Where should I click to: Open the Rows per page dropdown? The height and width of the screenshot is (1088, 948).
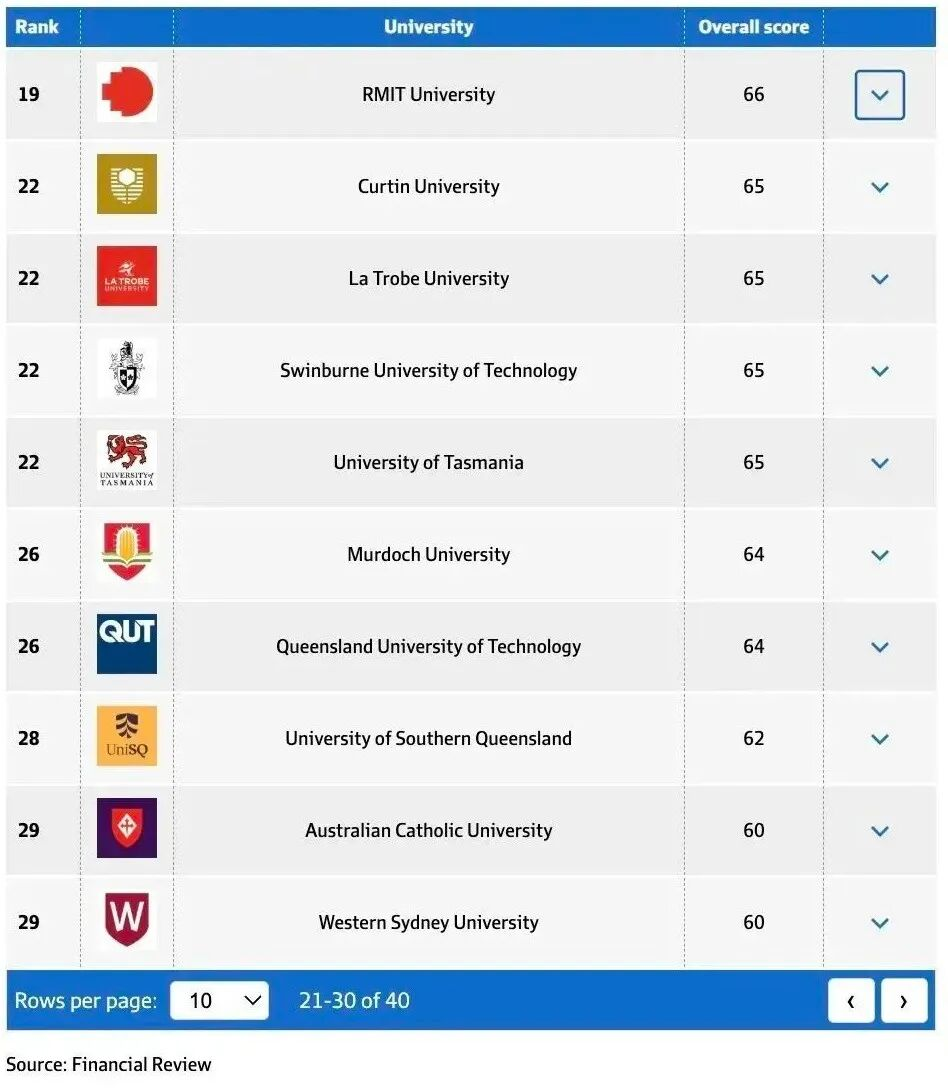219,1000
